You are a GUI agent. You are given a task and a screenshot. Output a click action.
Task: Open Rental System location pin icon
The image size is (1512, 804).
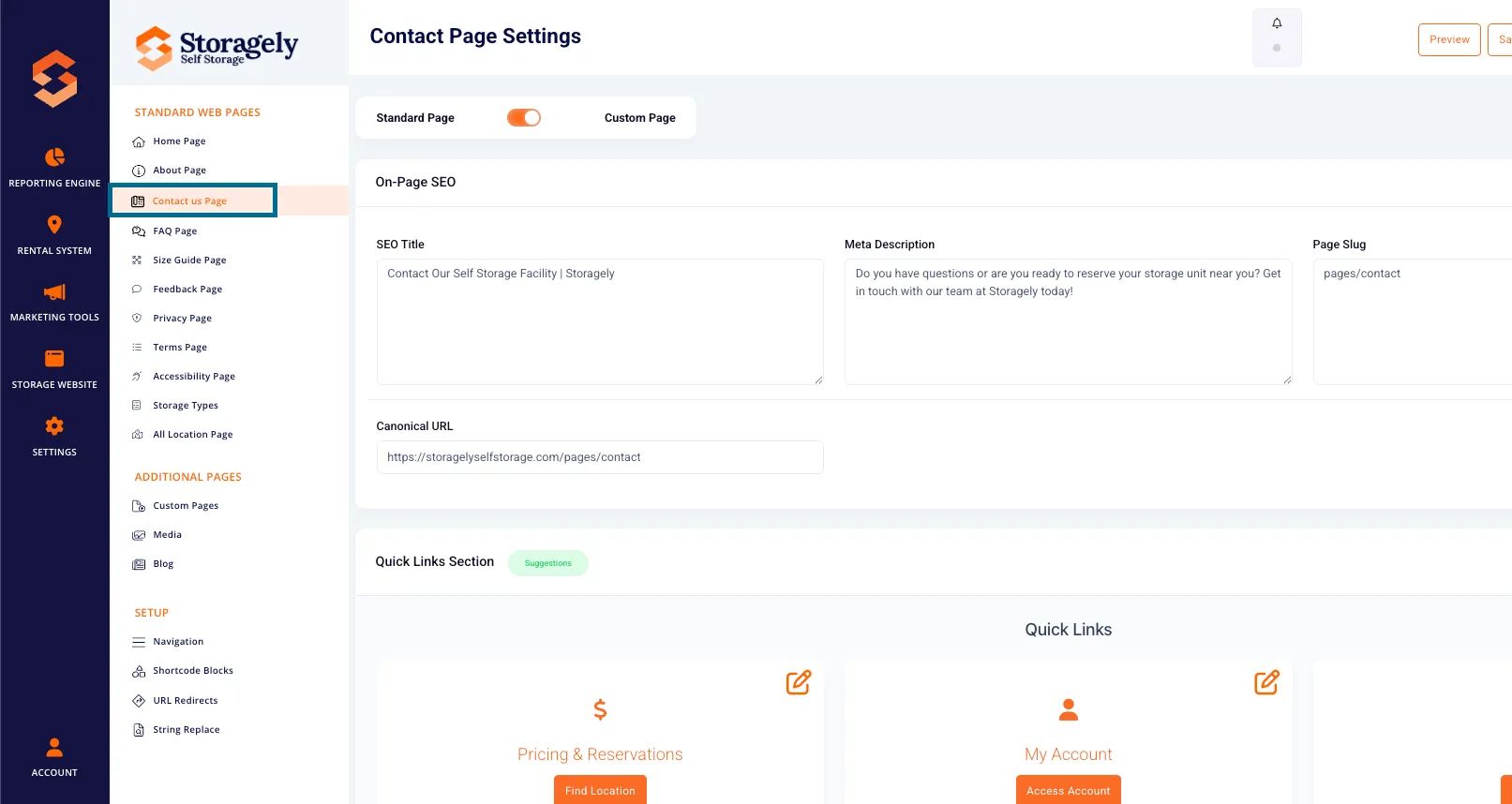point(54,225)
